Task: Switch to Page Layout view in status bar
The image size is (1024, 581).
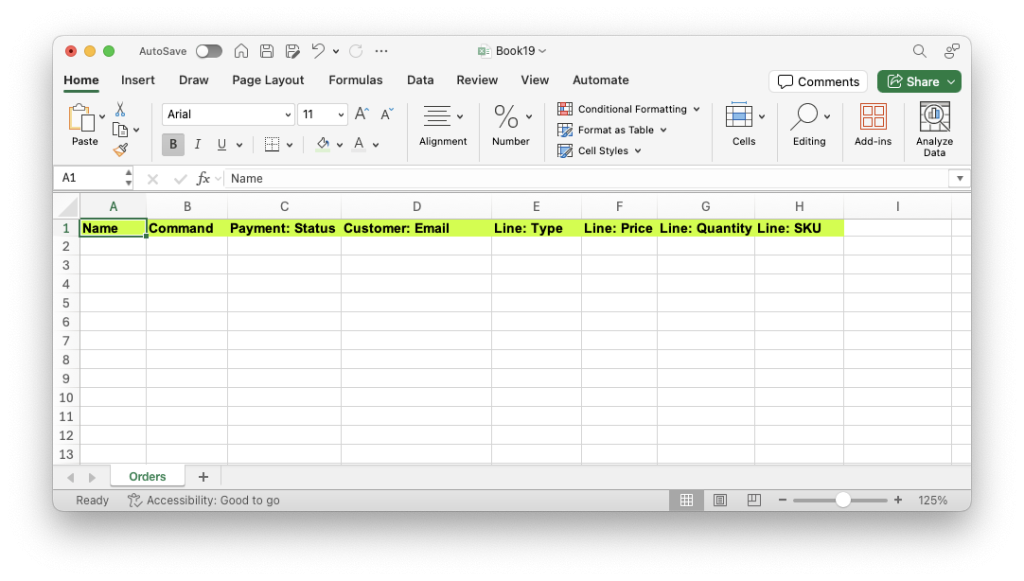Action: click(720, 500)
